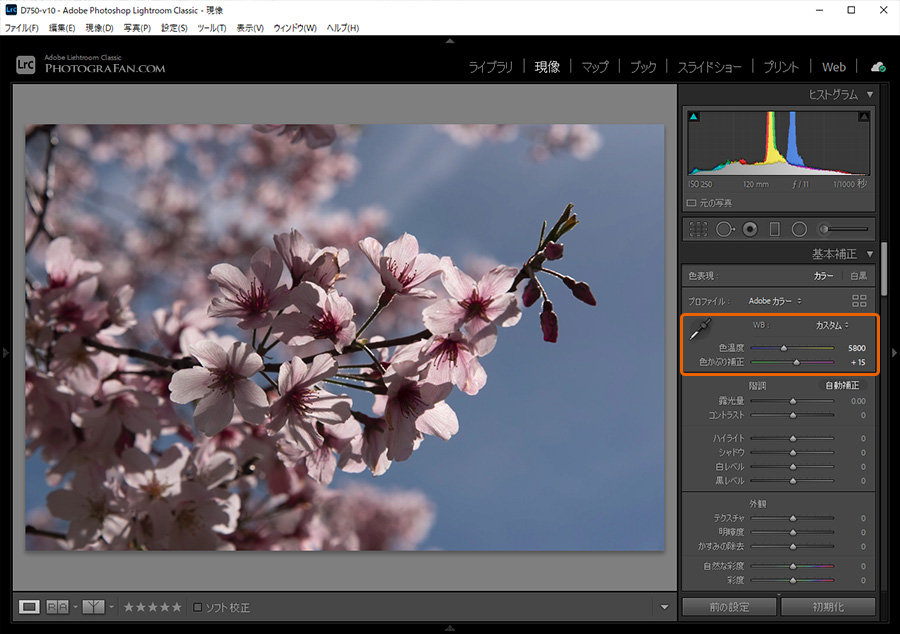Viewport: 900px width, 634px height.
Task: Switch to Loupe view icon
Action: coord(29,606)
